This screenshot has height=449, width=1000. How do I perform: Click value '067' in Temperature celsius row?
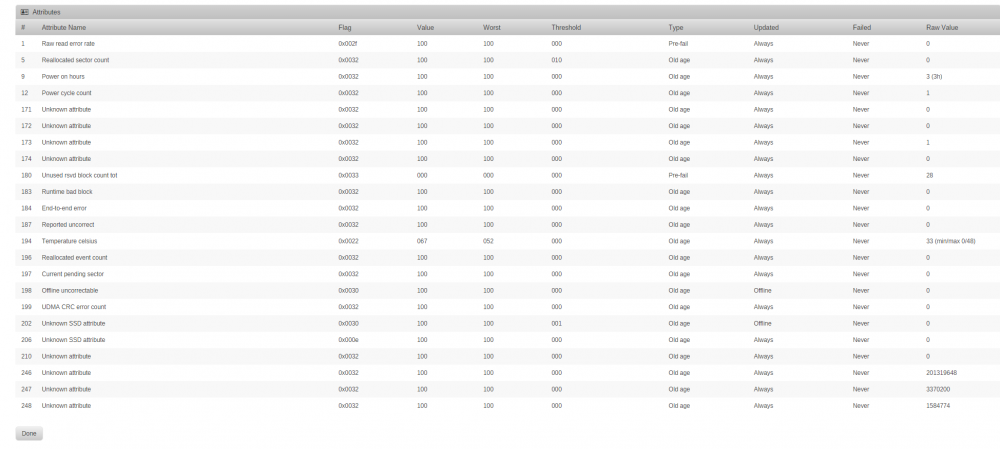[422, 241]
